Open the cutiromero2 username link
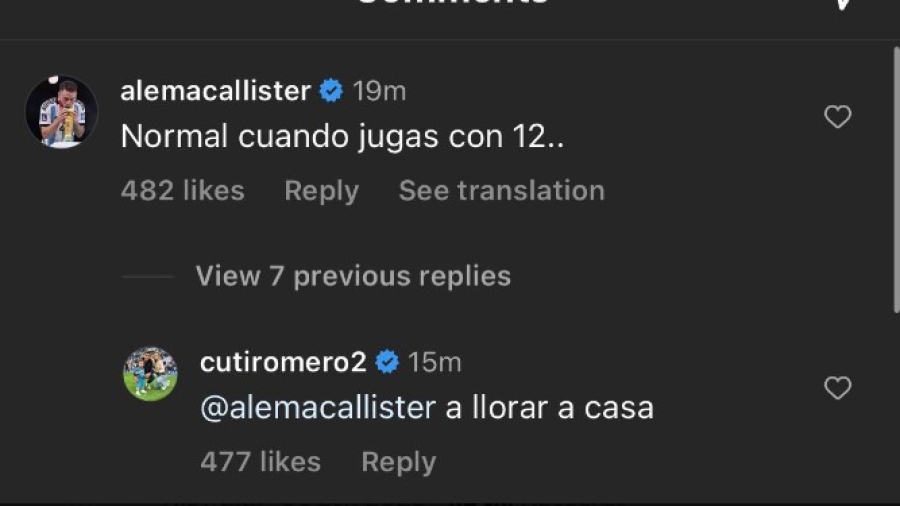 [x=283, y=362]
